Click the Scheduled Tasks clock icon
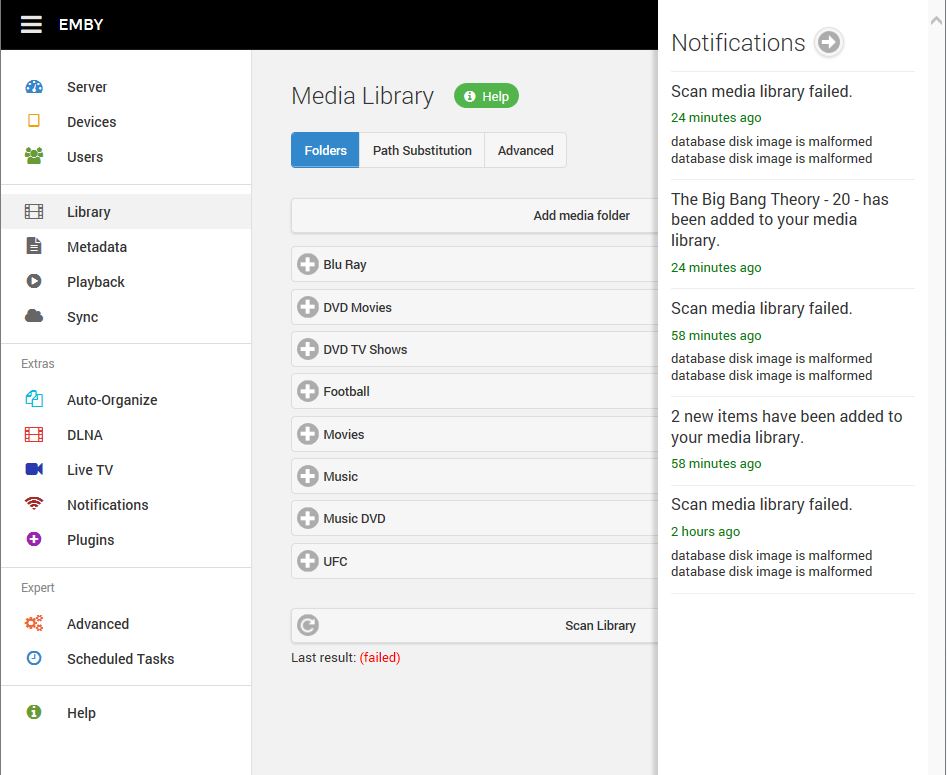This screenshot has width=947, height=775. 34,659
